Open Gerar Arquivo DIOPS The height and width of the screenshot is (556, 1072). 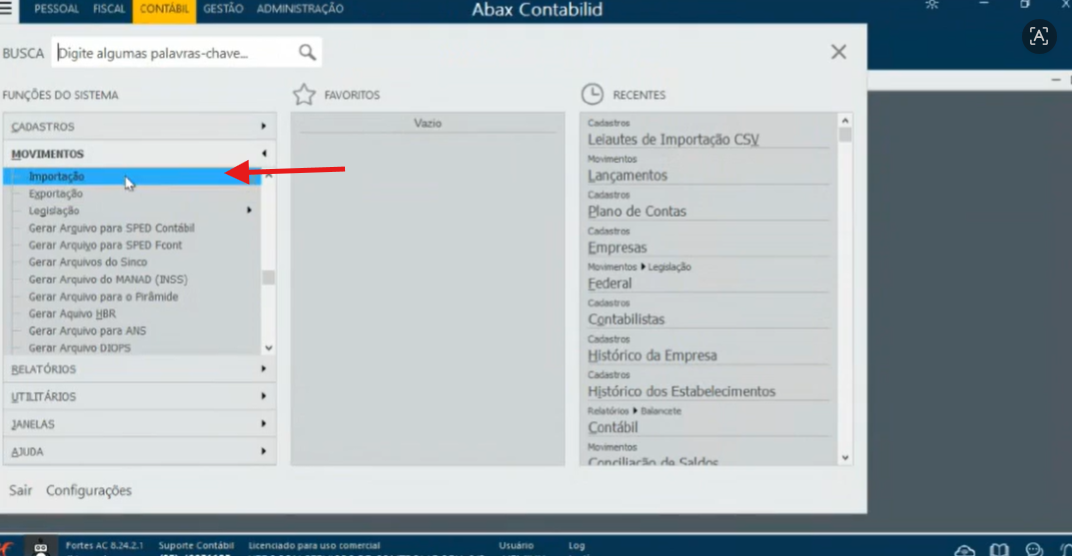pos(79,347)
